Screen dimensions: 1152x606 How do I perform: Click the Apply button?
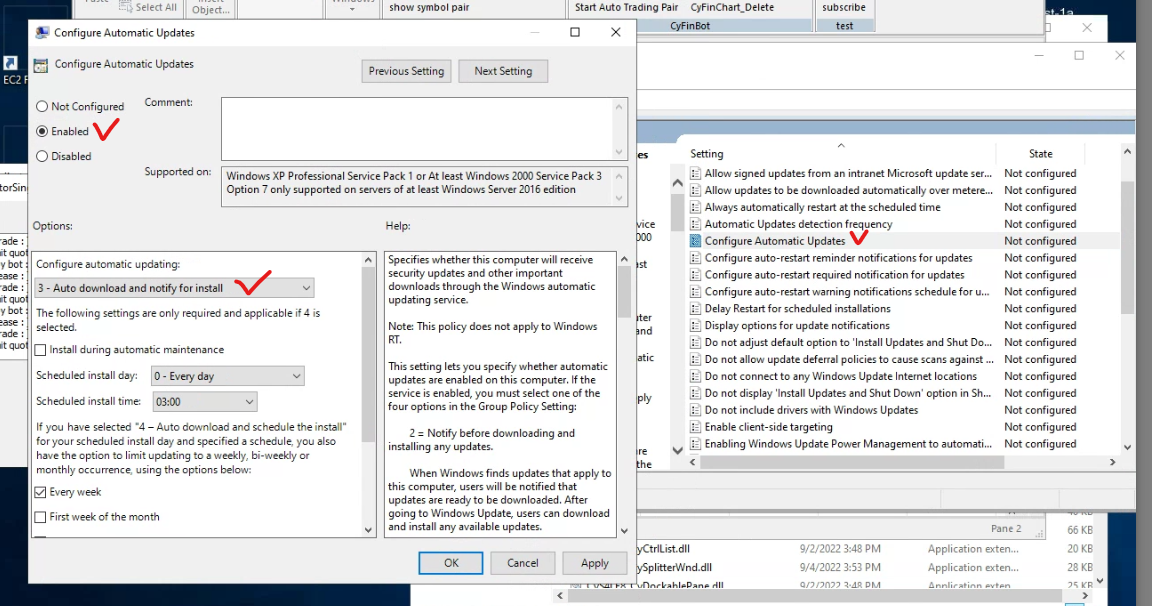(594, 563)
